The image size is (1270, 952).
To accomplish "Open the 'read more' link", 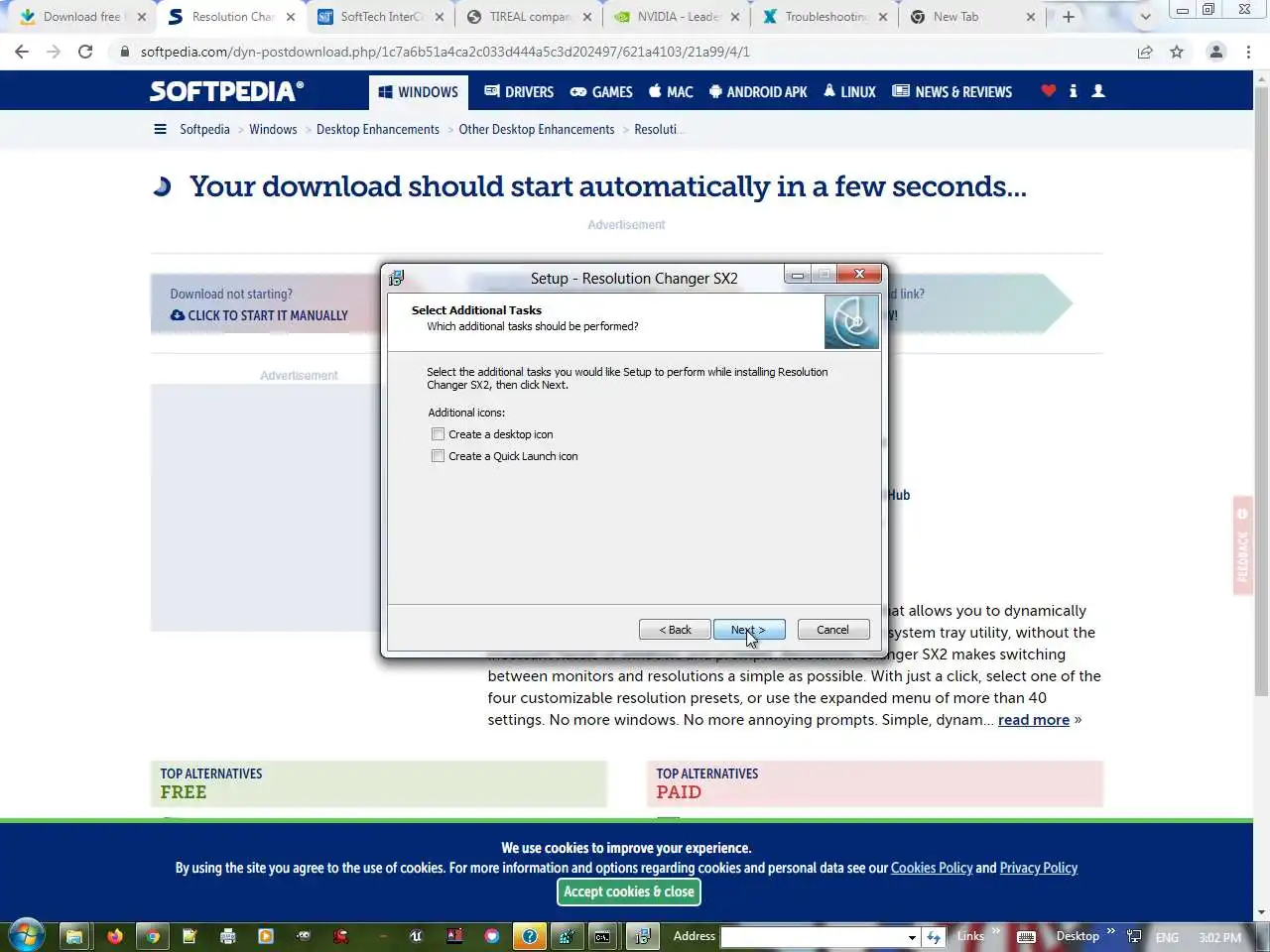I will coord(1034,720).
